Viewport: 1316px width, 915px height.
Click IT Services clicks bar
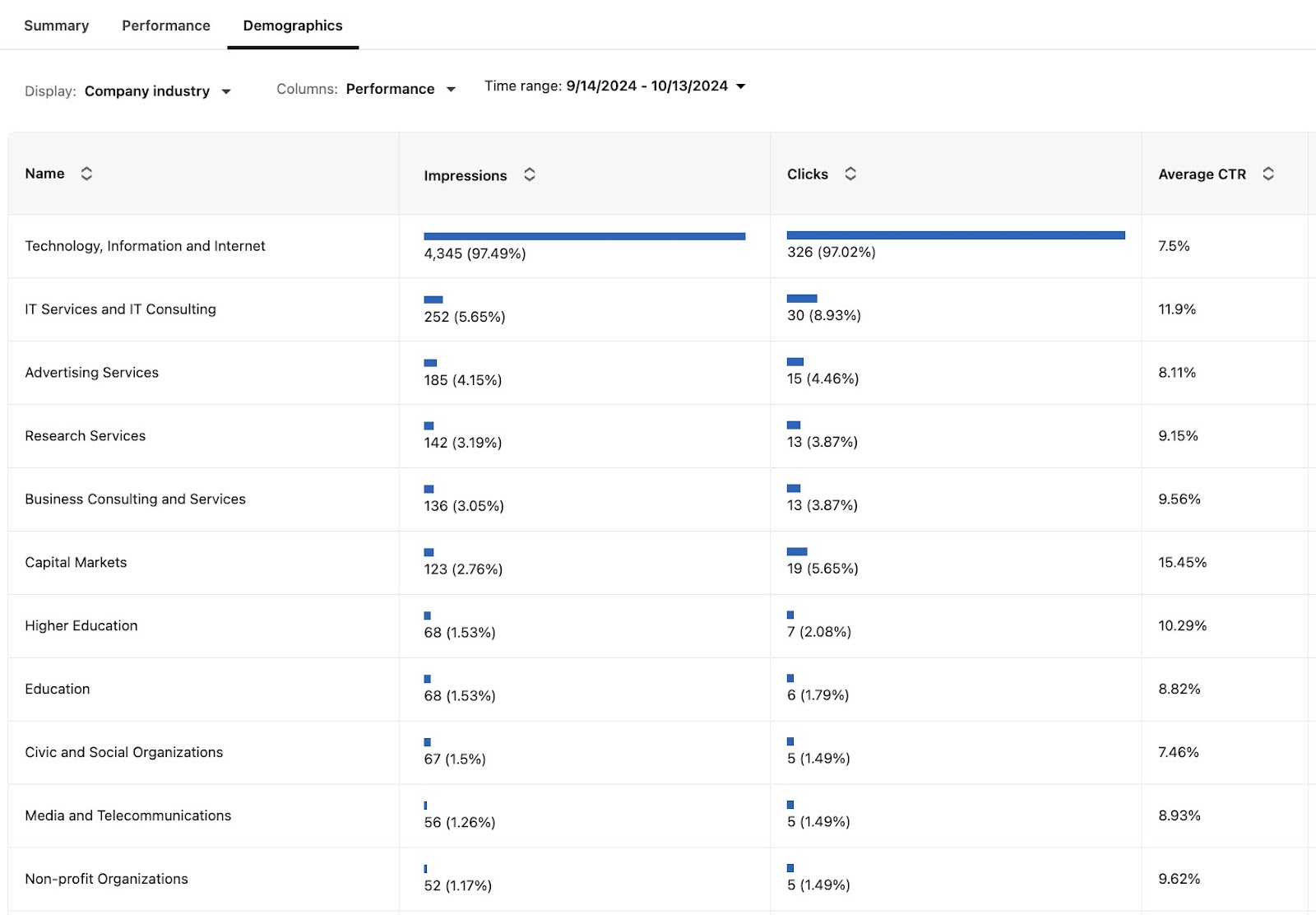802,299
